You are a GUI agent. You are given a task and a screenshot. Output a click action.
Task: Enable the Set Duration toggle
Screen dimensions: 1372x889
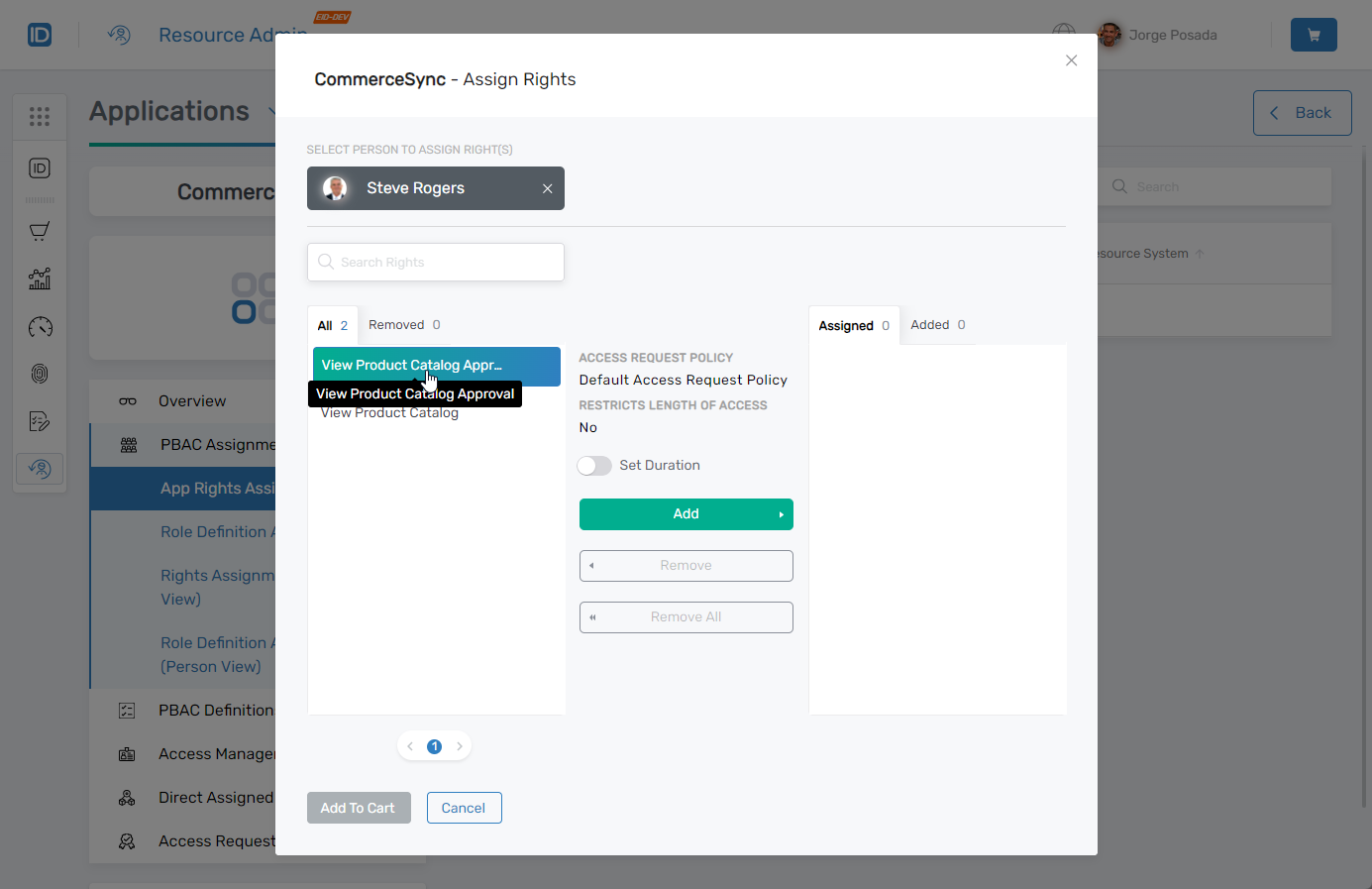tap(594, 466)
